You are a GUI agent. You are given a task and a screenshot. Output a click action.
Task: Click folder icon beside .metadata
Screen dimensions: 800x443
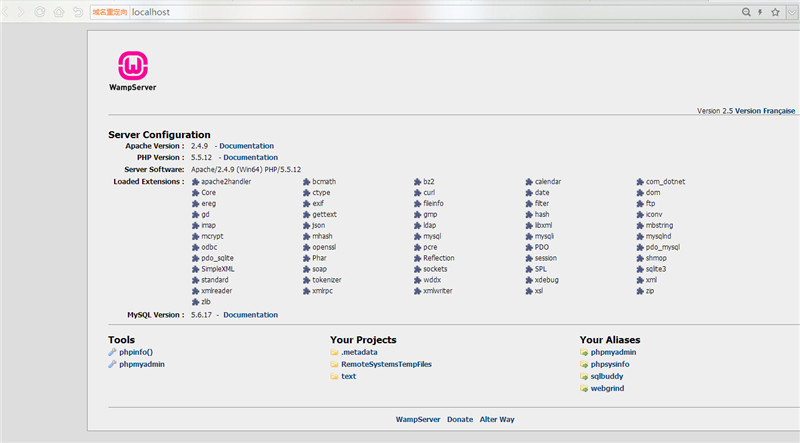[334, 352]
